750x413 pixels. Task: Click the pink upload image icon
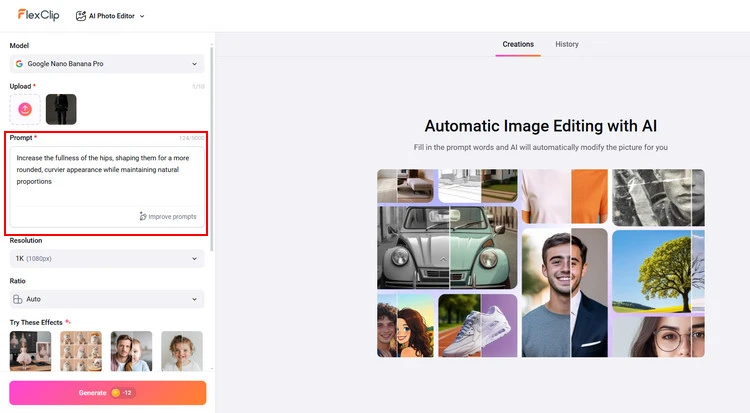tap(25, 109)
